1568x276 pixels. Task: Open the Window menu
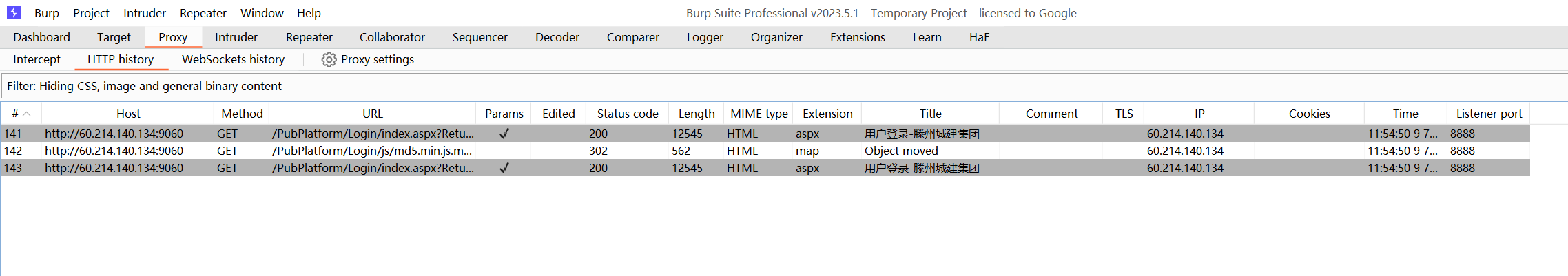262,13
